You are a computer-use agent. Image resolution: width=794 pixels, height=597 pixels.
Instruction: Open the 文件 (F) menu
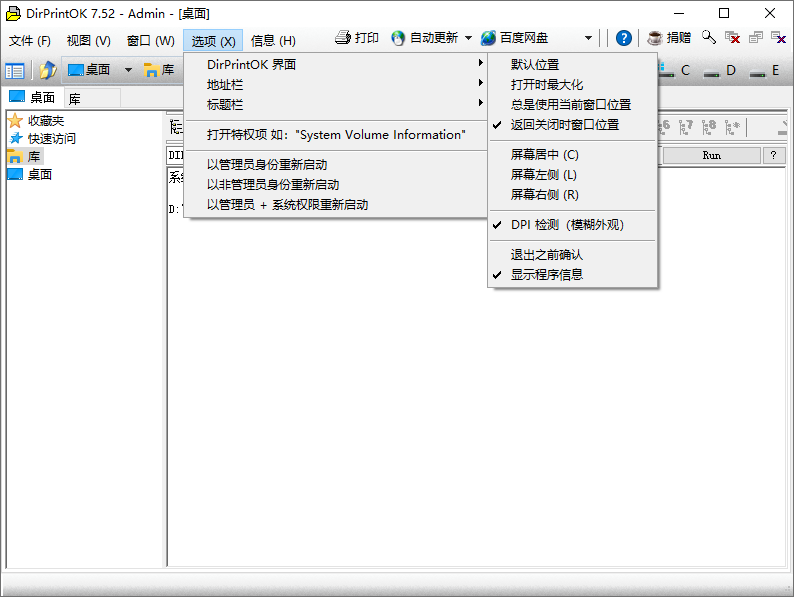30,41
